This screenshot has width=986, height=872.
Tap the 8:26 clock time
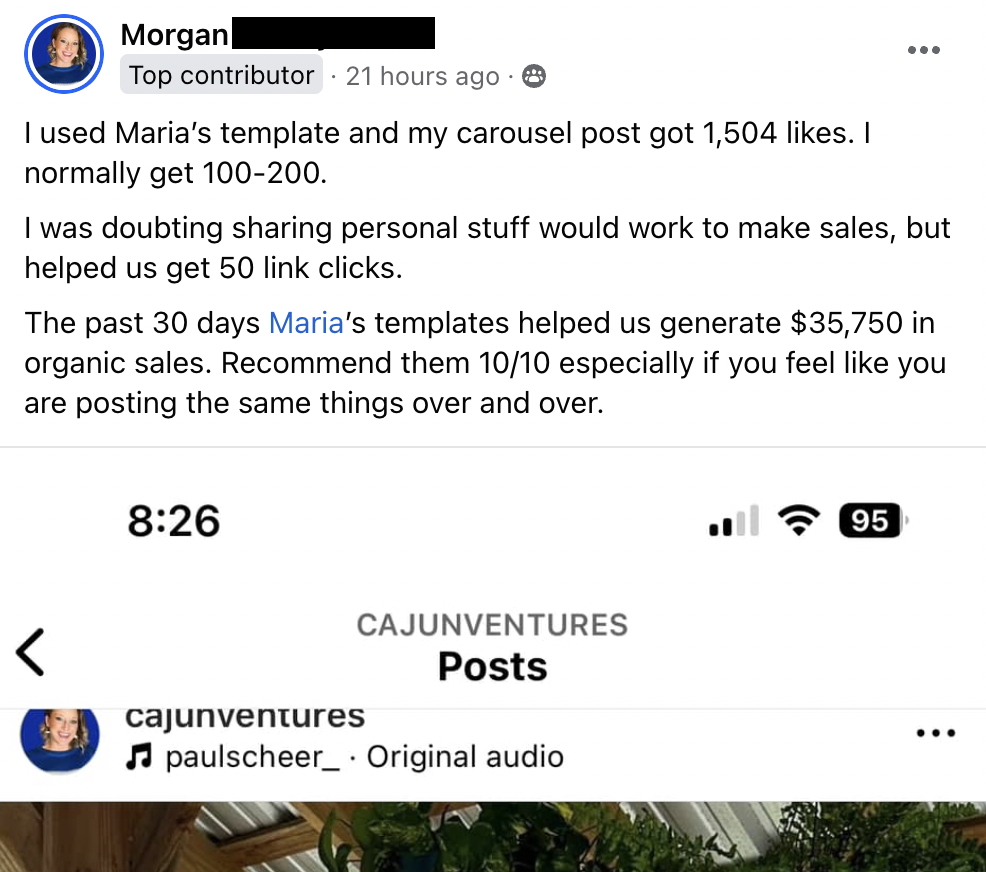pos(173,521)
